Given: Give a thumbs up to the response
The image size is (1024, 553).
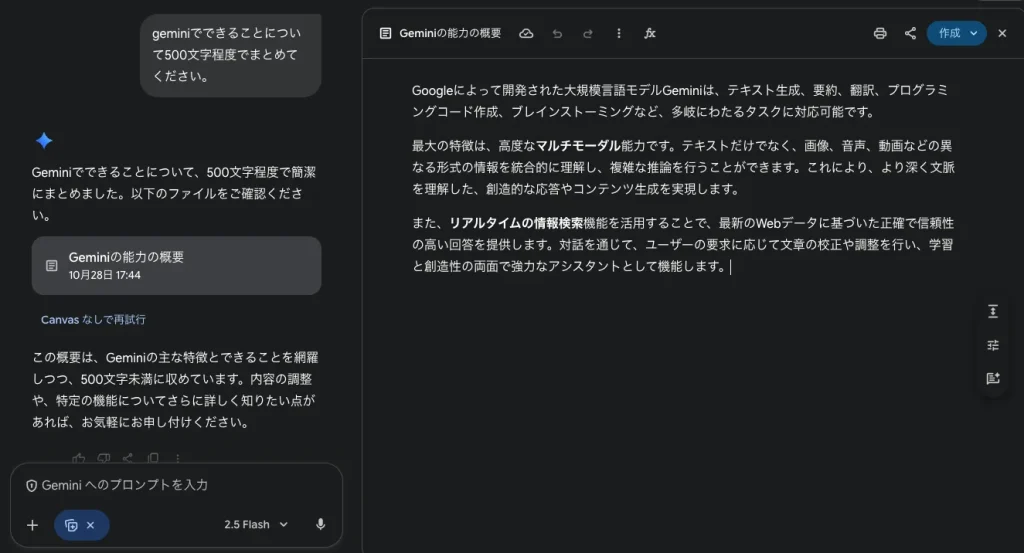Looking at the screenshot, I should [79, 458].
